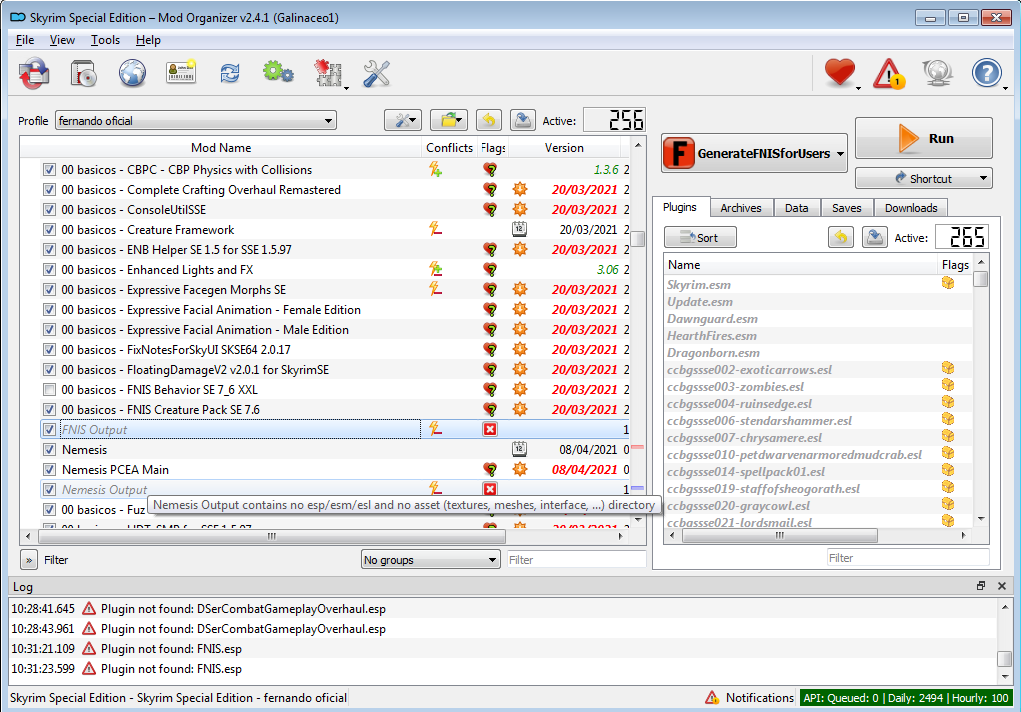
Task: Click flag icon on Skyrim.esm plugin
Action: [948, 283]
